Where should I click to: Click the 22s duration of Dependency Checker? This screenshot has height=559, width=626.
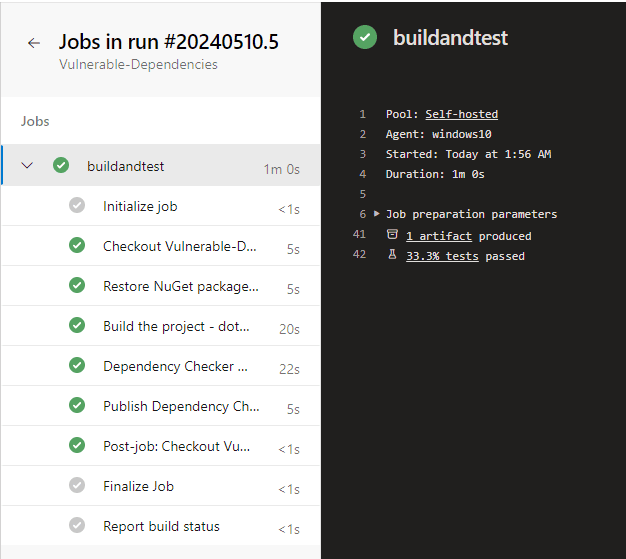(289, 369)
